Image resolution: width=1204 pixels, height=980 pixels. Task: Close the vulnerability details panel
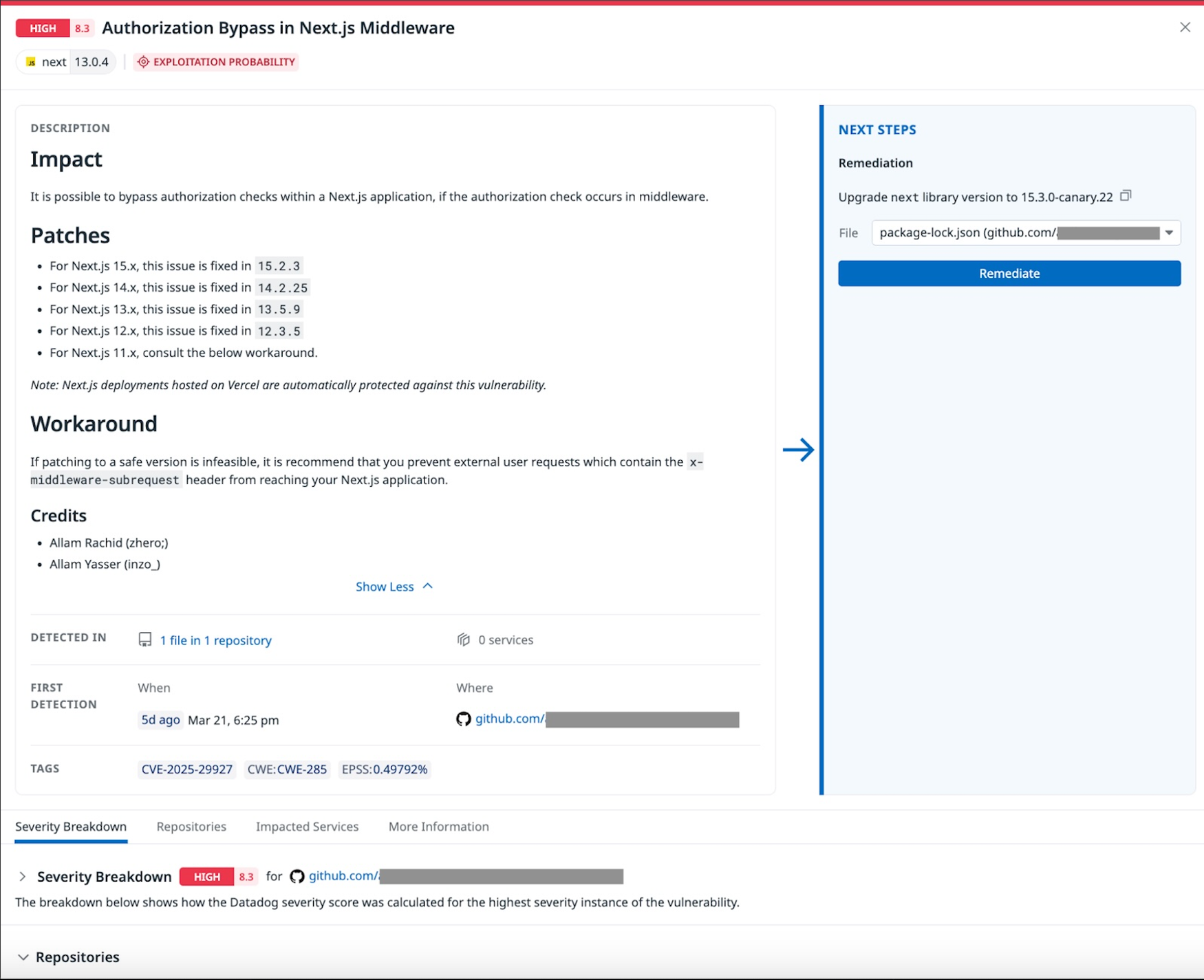[x=1184, y=28]
